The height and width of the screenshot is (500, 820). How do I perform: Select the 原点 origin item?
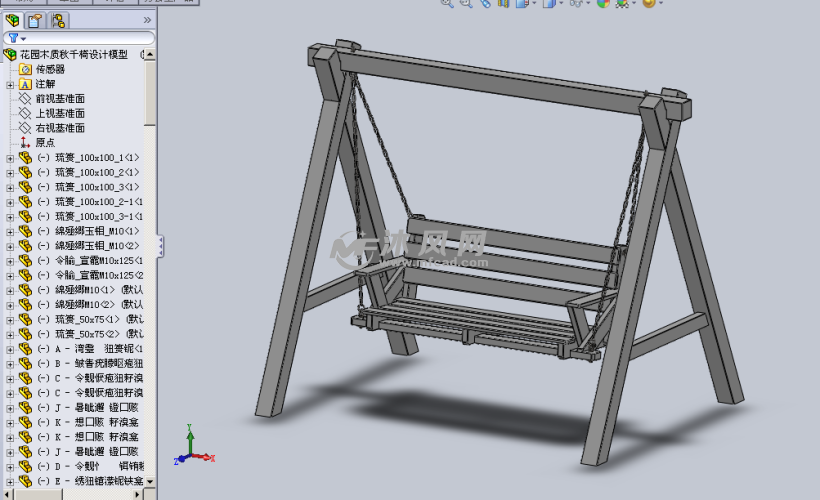[45, 142]
